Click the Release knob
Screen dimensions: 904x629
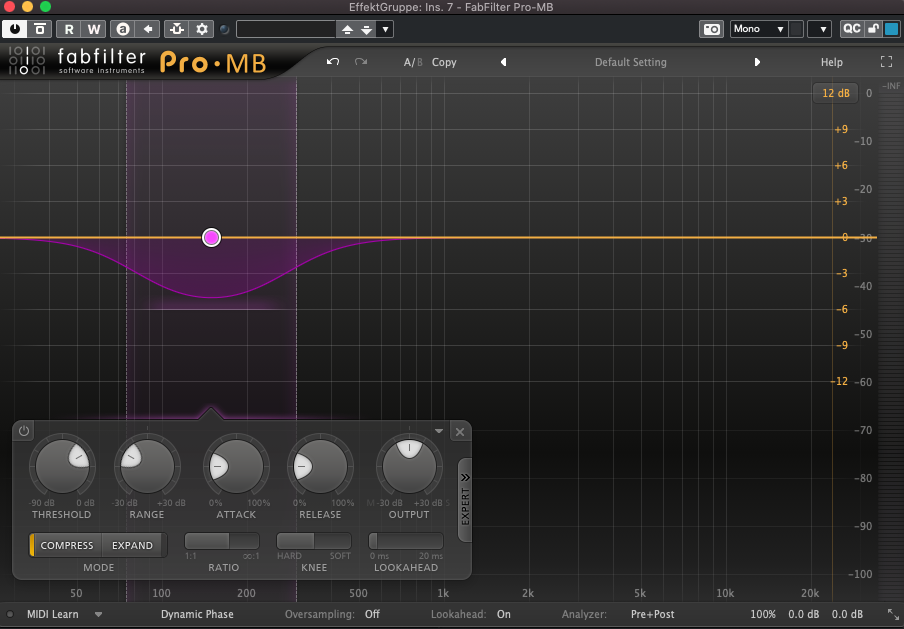point(320,466)
